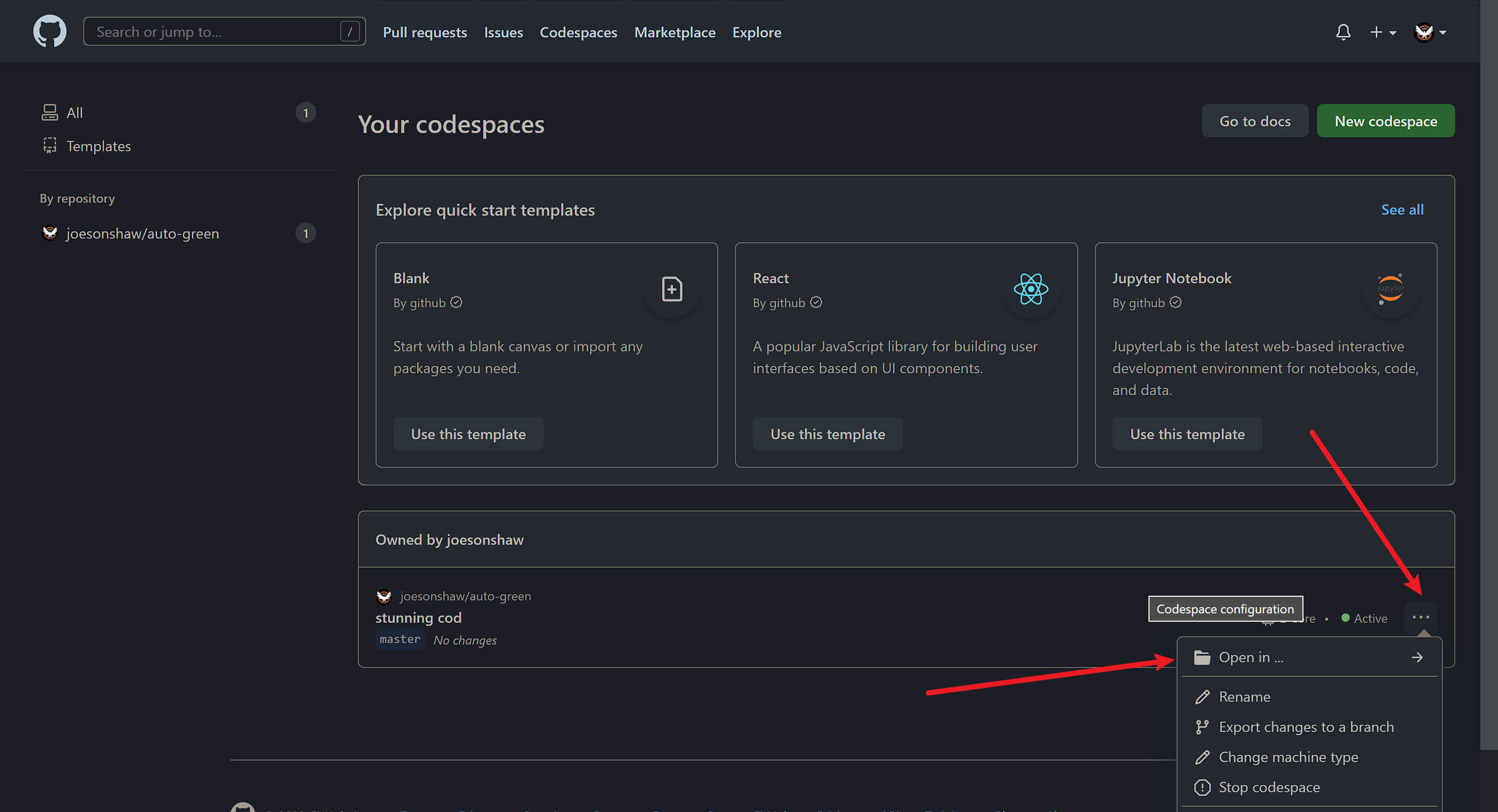This screenshot has height=812, width=1498.
Task: Click the New codespace button
Action: (x=1385, y=121)
